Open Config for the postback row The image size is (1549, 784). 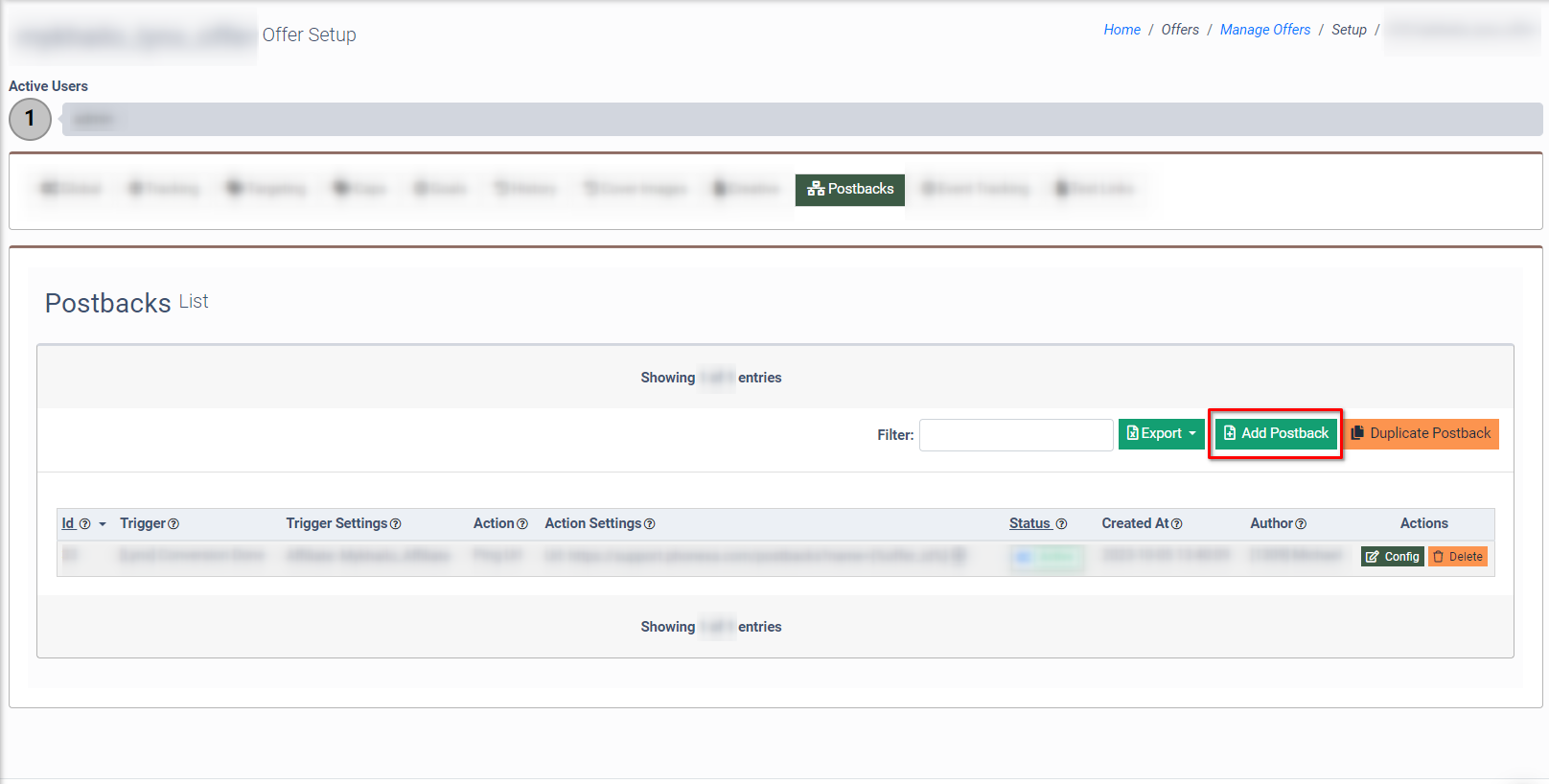1392,557
